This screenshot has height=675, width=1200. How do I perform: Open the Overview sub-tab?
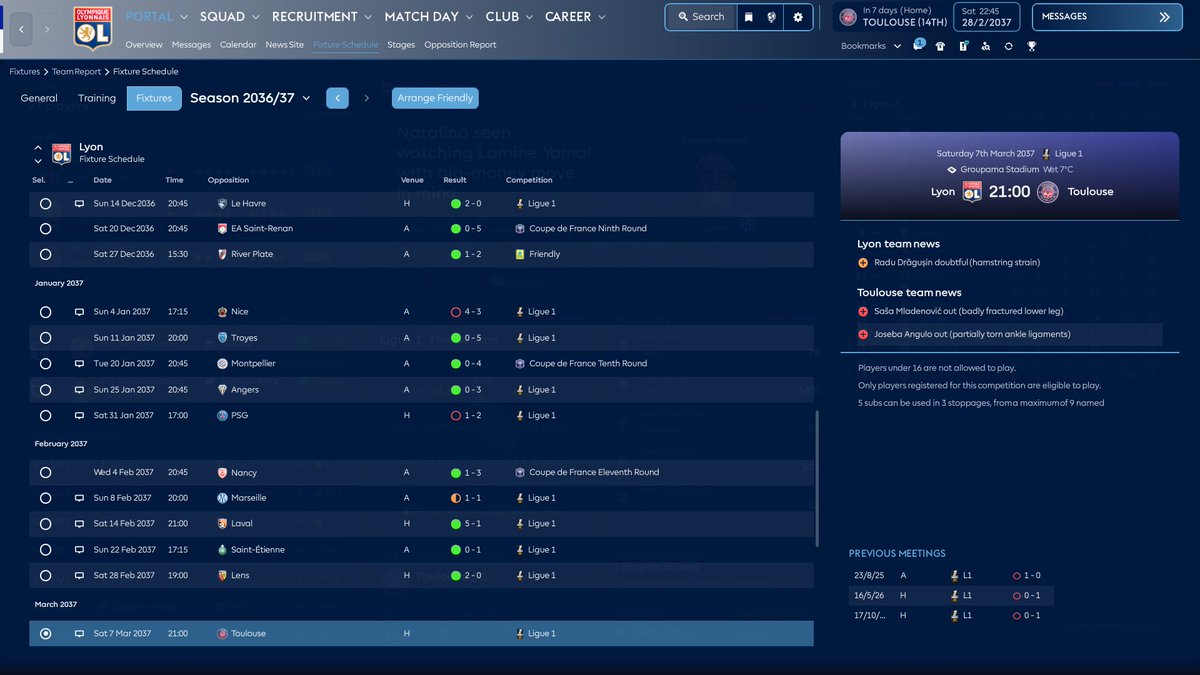coord(144,45)
